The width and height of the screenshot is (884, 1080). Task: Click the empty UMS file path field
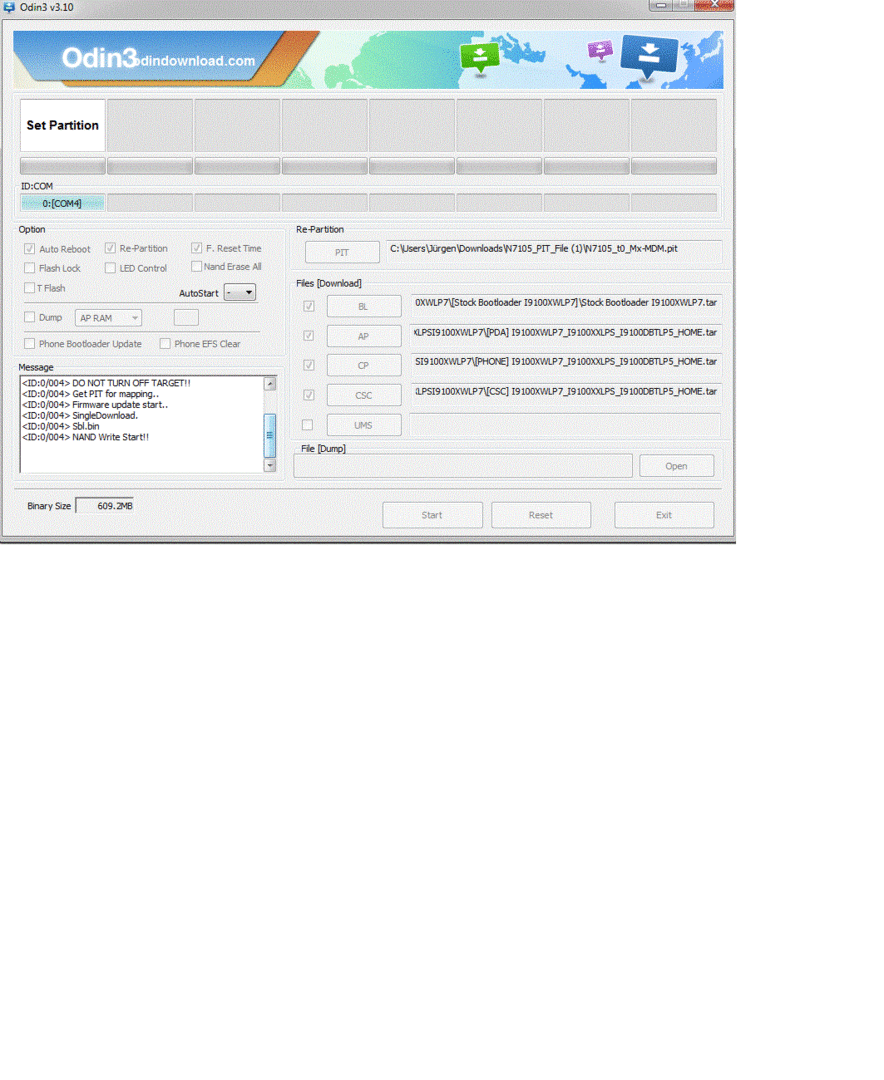click(x=566, y=424)
